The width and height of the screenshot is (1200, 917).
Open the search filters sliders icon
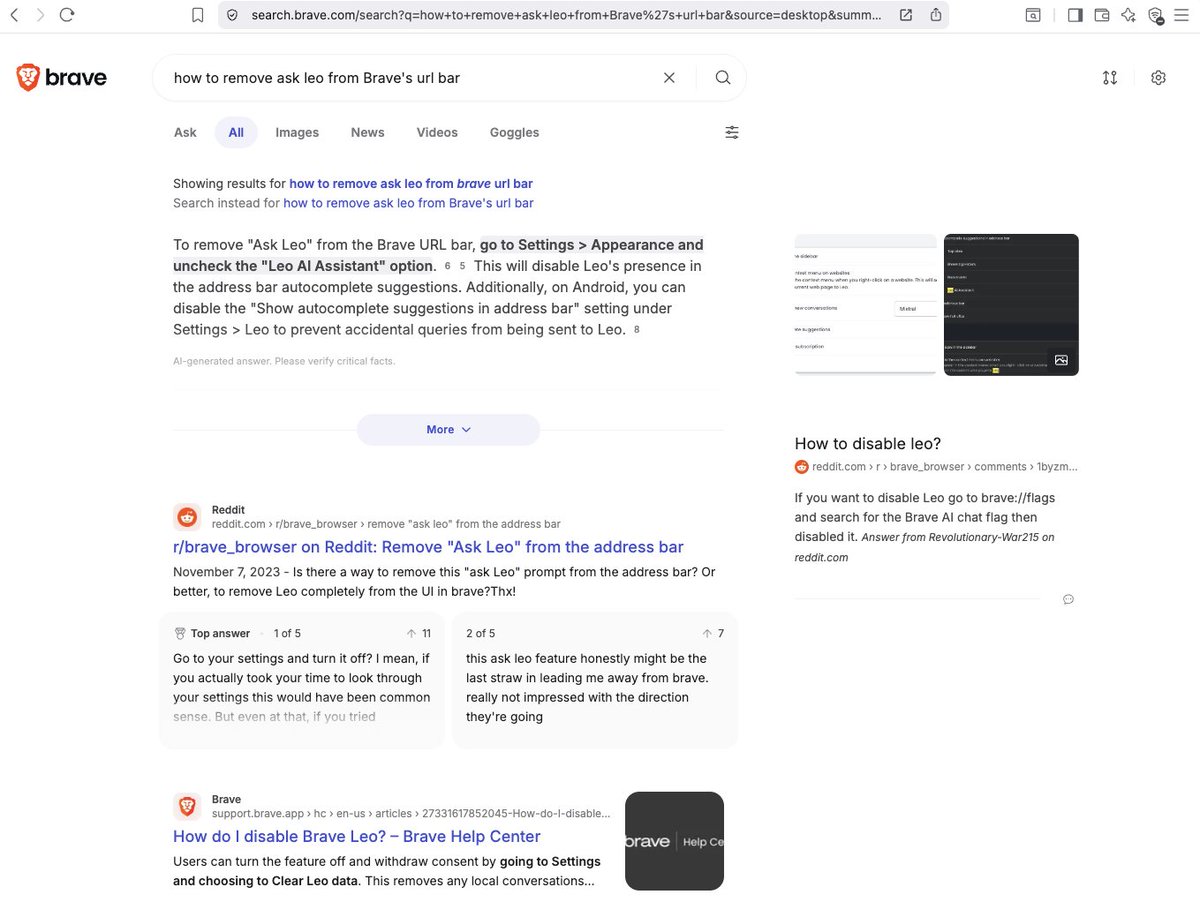pos(732,132)
